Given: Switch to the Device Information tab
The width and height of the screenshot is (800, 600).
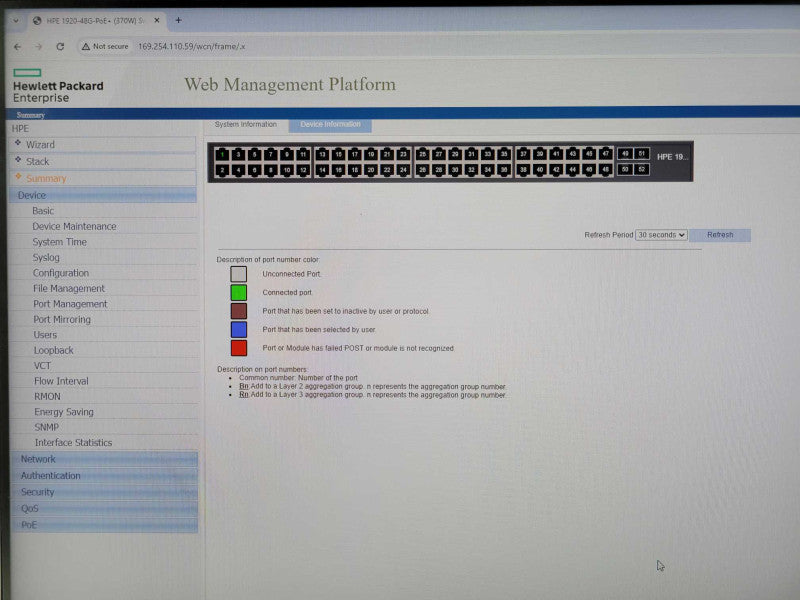Looking at the screenshot, I should pyautogui.click(x=330, y=124).
